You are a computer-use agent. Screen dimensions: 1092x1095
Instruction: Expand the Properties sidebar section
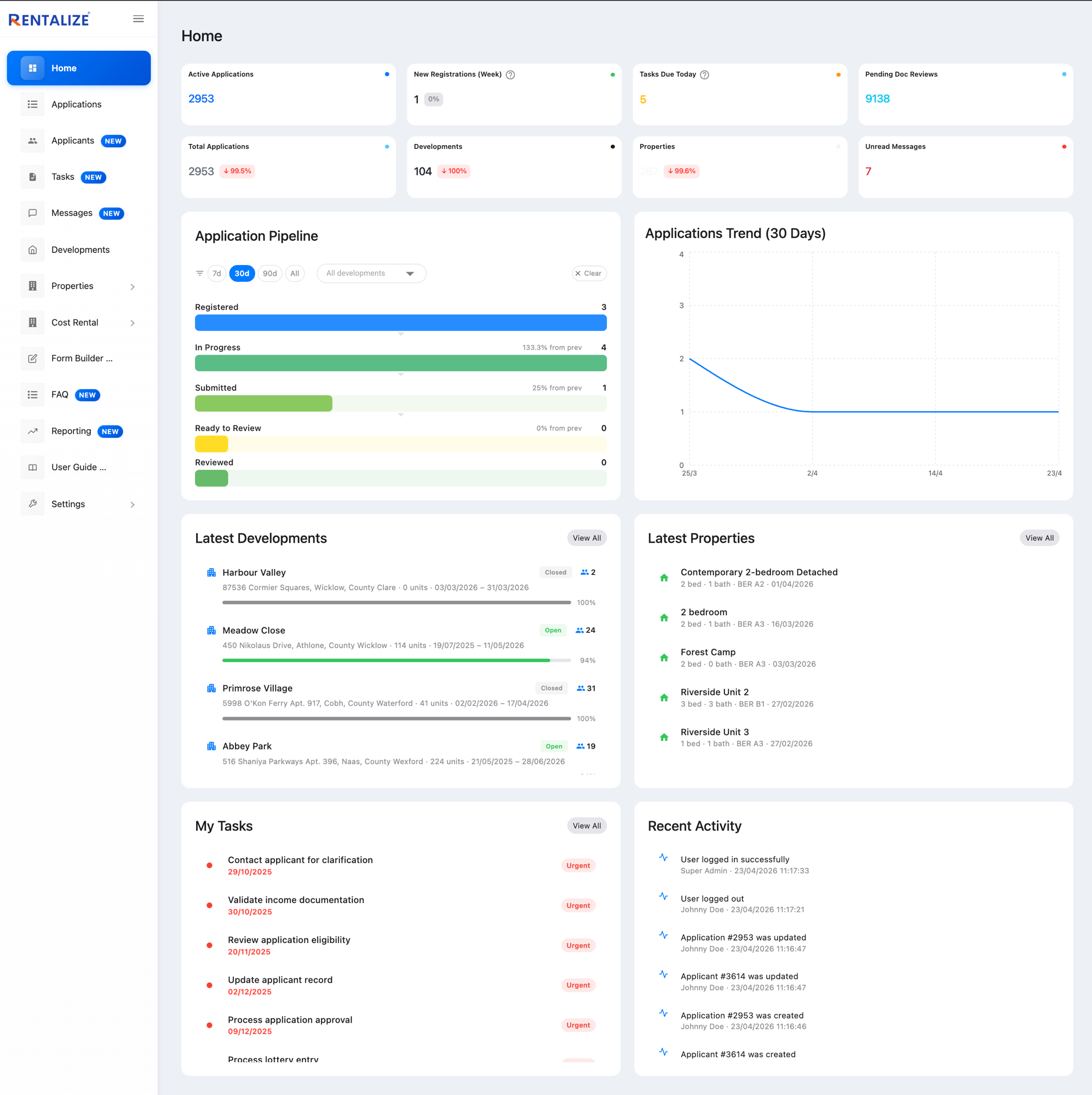133,286
